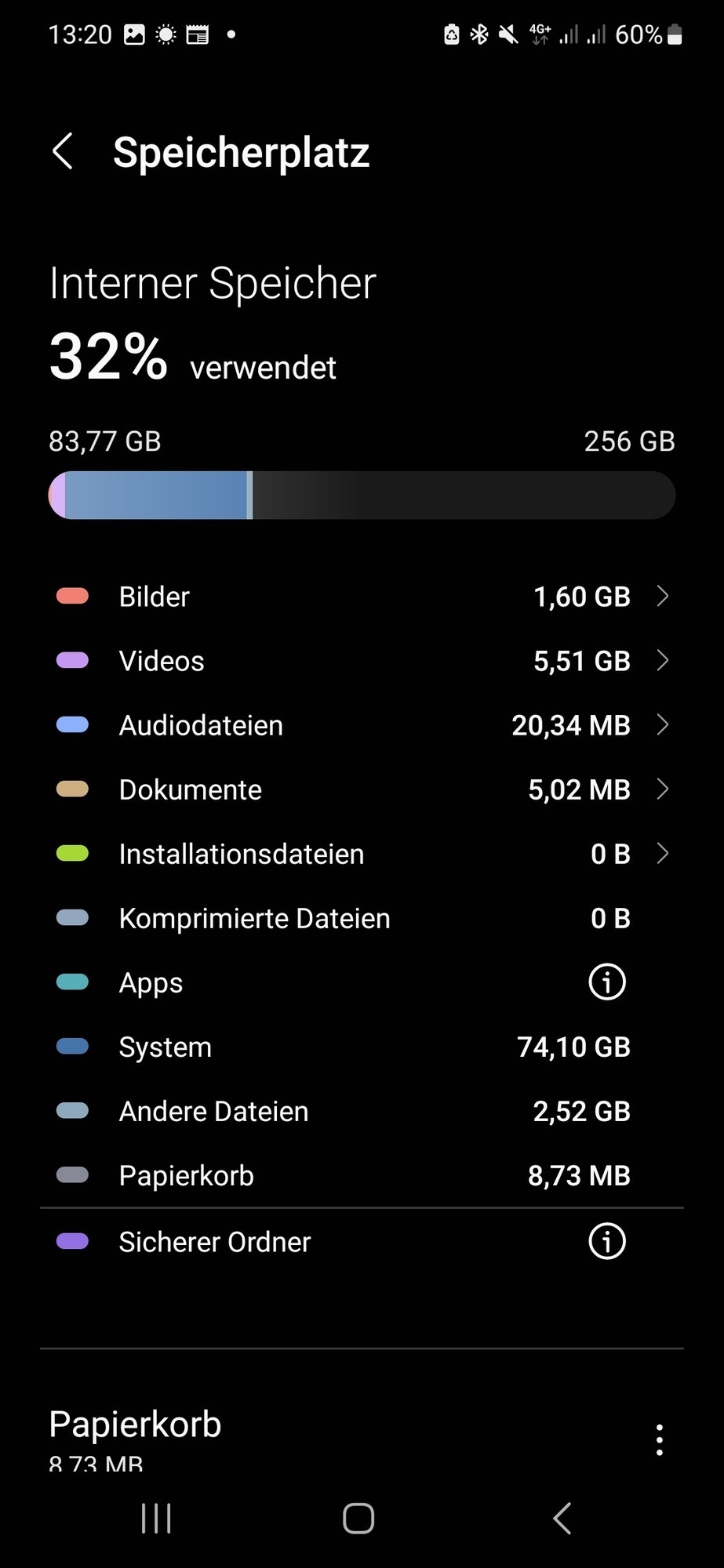The height and width of the screenshot is (1568, 724).
Task: Open Papierkorb three-dot options menu
Action: 660,1440
